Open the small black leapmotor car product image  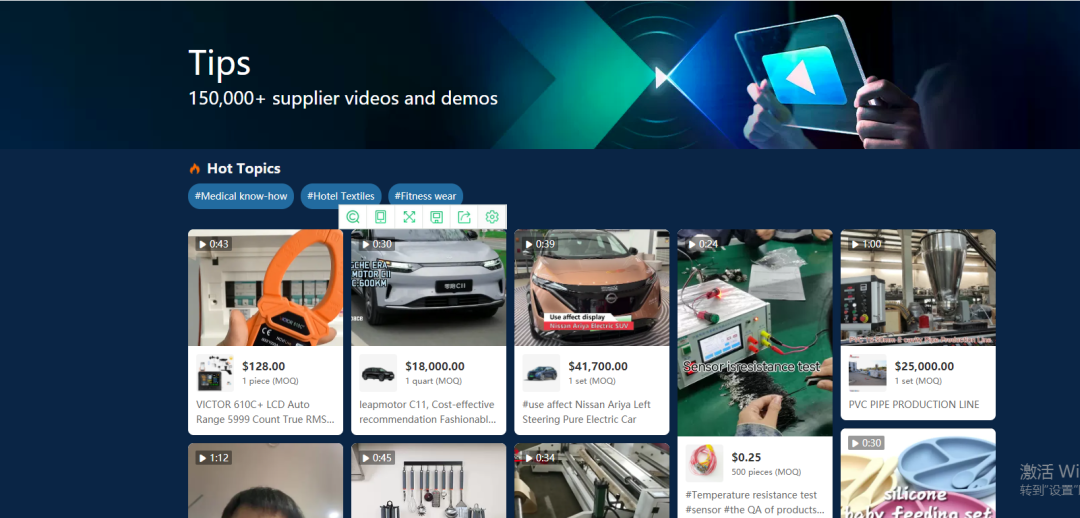coord(378,373)
